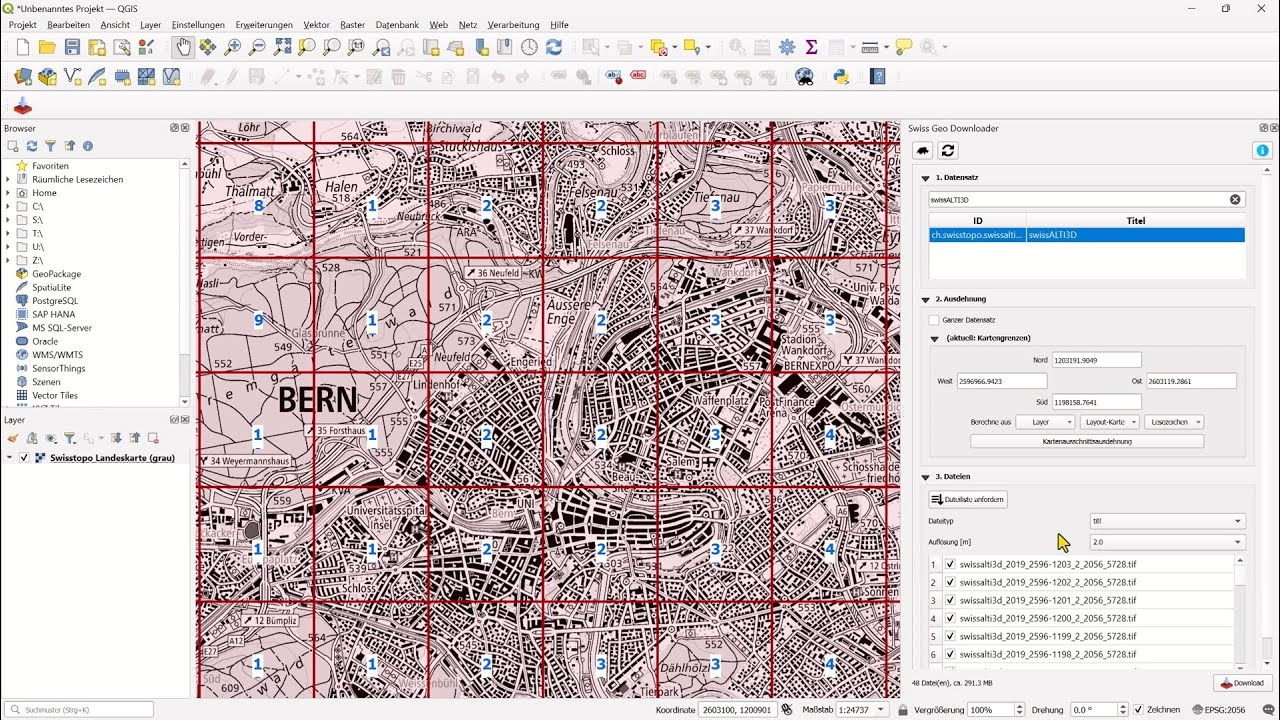Image resolution: width=1280 pixels, height=720 pixels.
Task: Open Data Source Manager icon
Action: [23, 76]
